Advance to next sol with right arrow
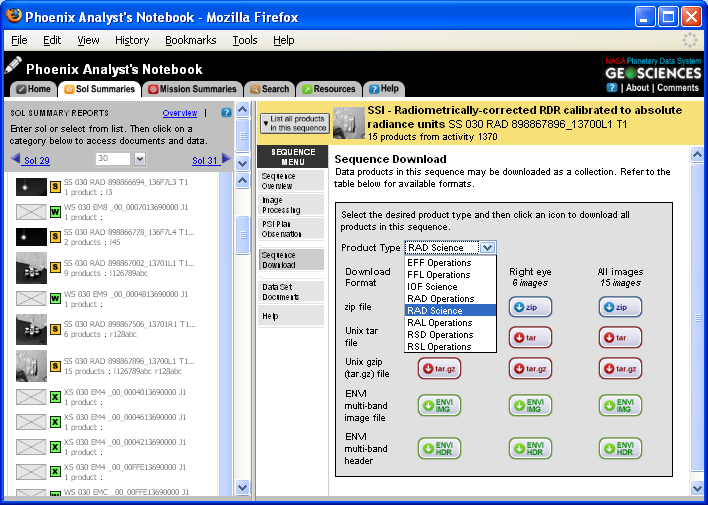This screenshot has height=505, width=708. pyautogui.click(x=226, y=160)
